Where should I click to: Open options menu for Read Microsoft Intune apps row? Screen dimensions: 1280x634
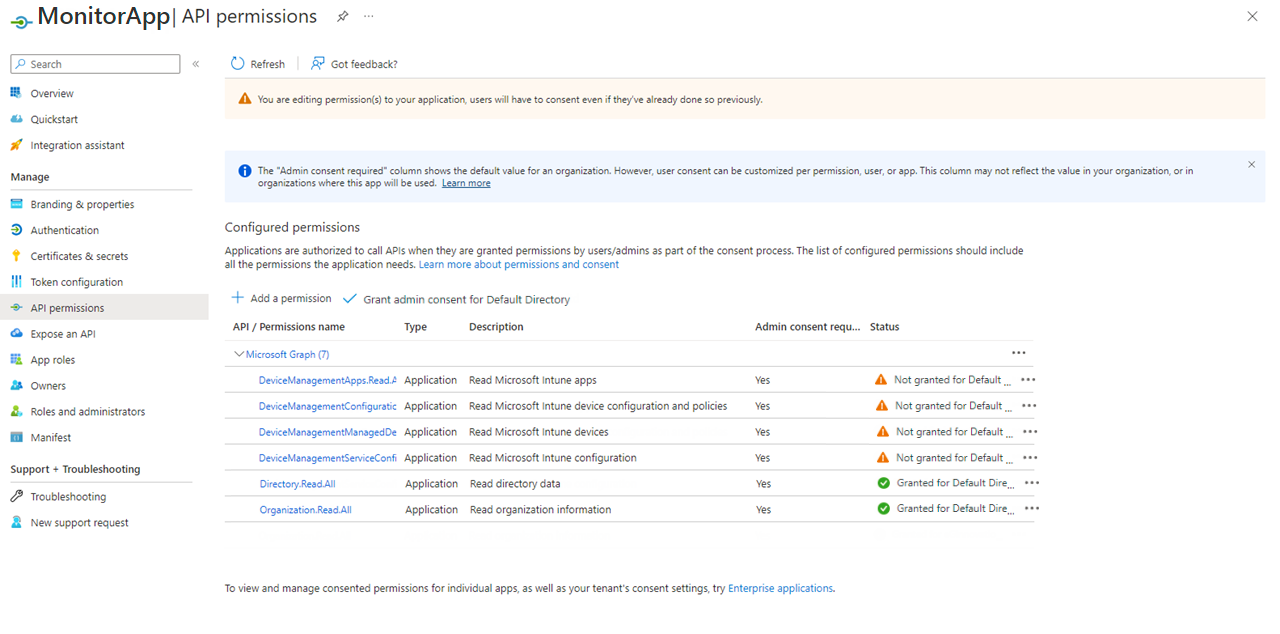(x=1028, y=380)
